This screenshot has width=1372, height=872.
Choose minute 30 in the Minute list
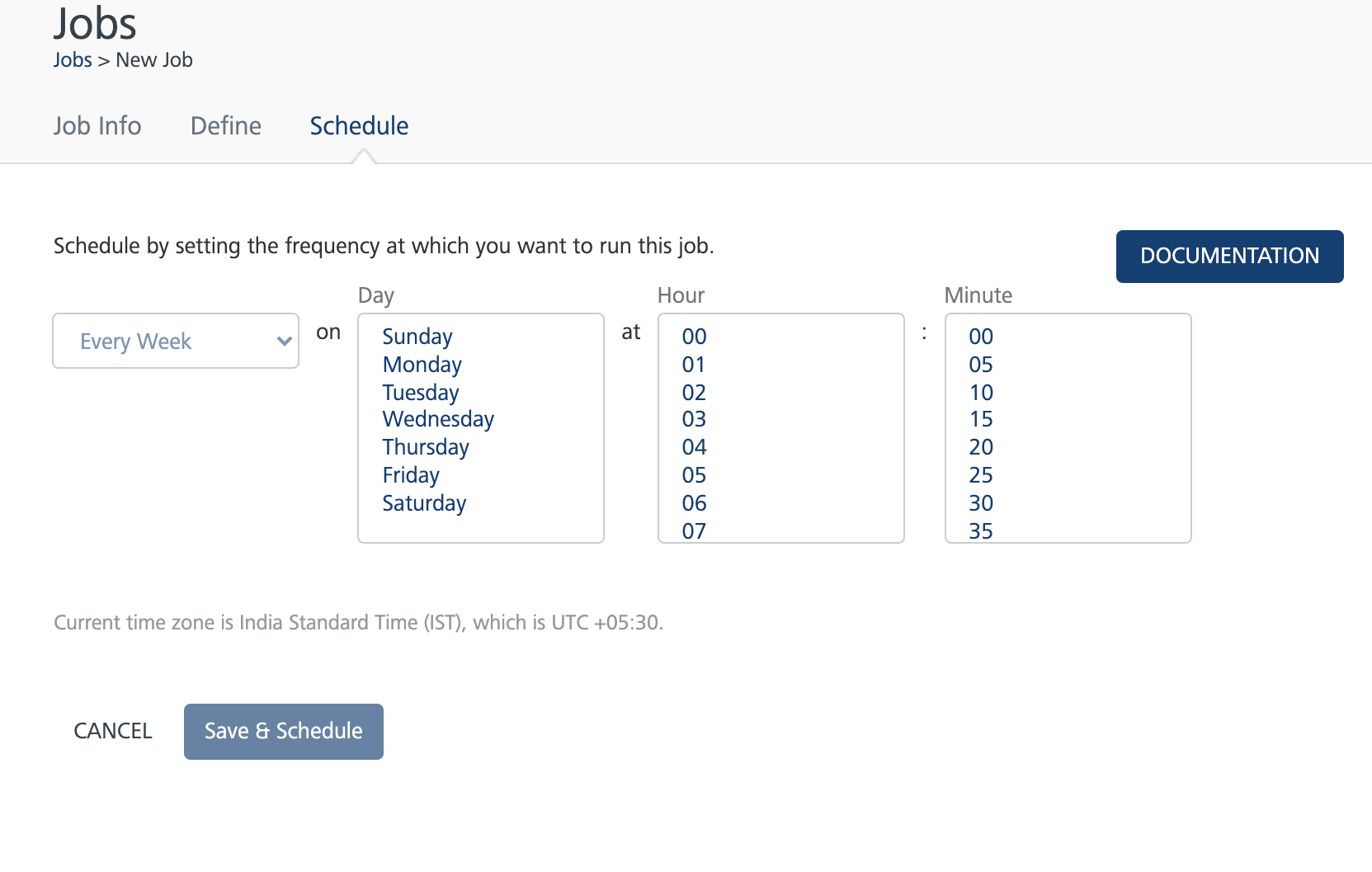pos(981,503)
